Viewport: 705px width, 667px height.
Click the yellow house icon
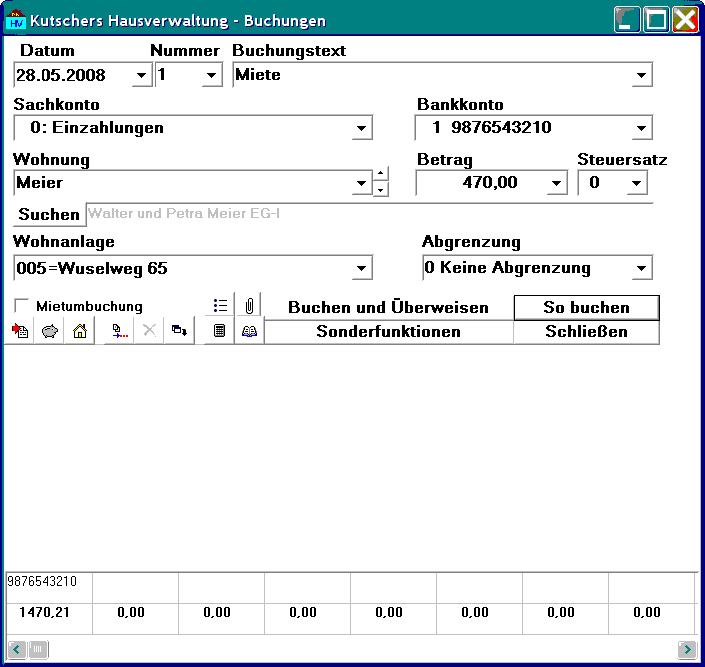(80, 331)
